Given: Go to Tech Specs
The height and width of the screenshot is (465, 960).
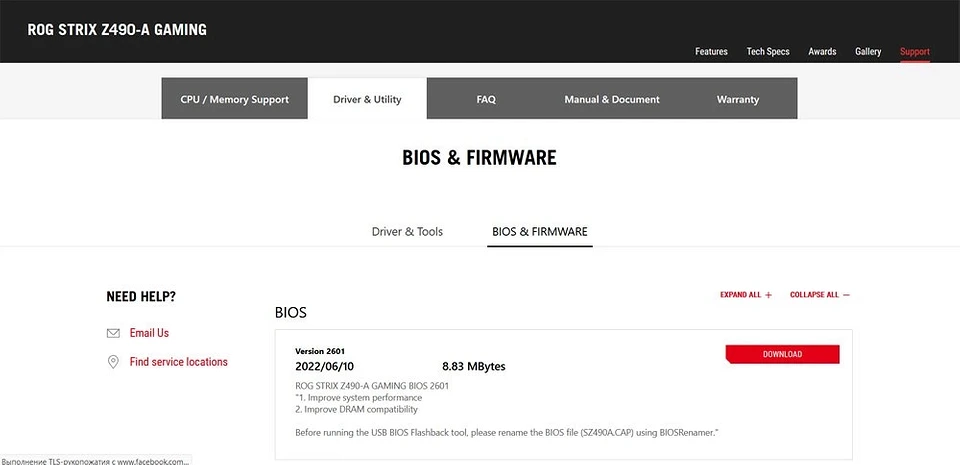Looking at the screenshot, I should point(768,52).
